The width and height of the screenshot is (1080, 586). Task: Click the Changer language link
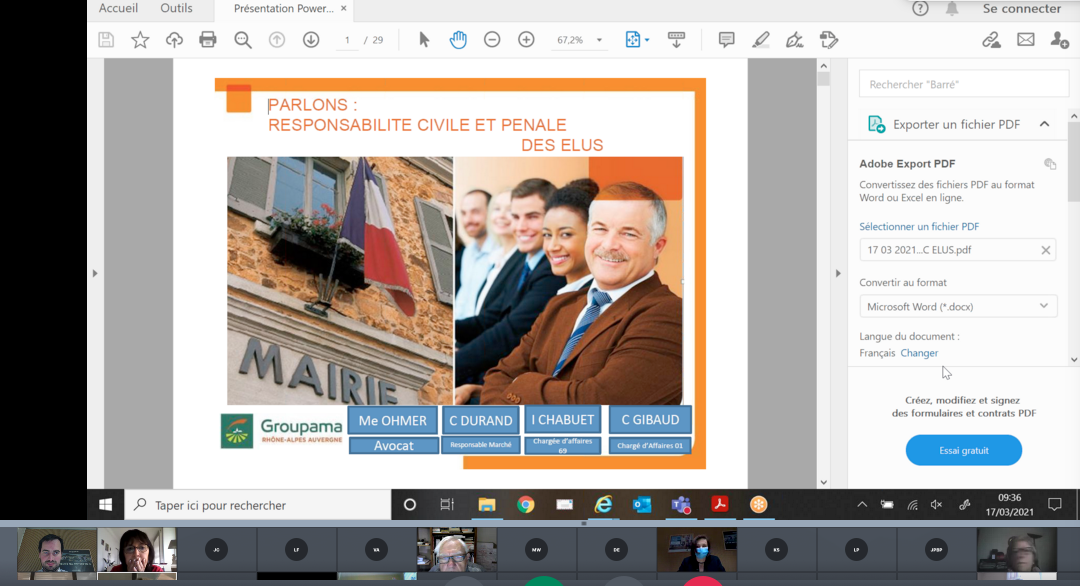[919, 353]
